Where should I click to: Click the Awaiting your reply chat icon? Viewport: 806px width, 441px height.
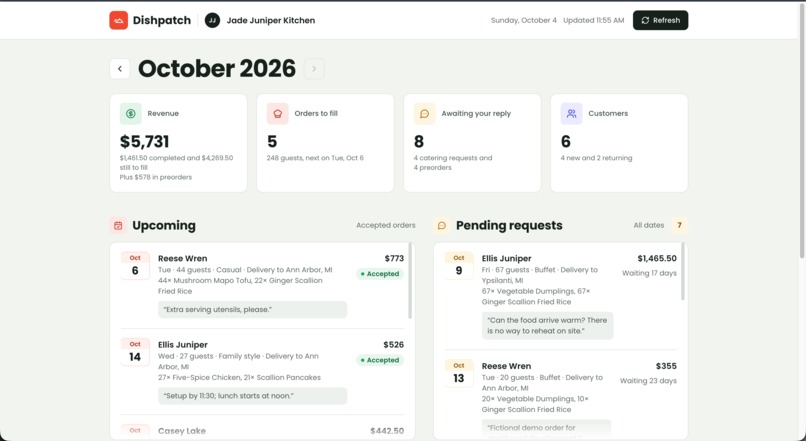[x=425, y=114]
